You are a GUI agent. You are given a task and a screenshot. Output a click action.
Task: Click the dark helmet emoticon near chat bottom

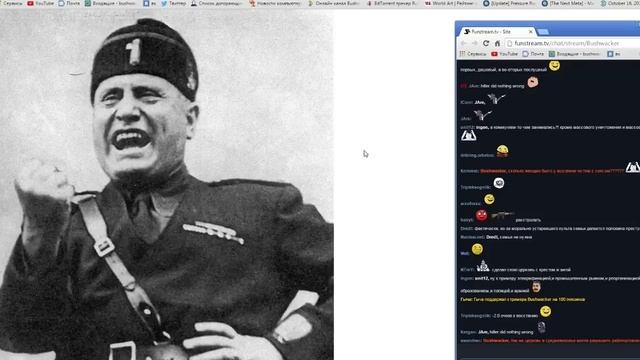click(541, 327)
